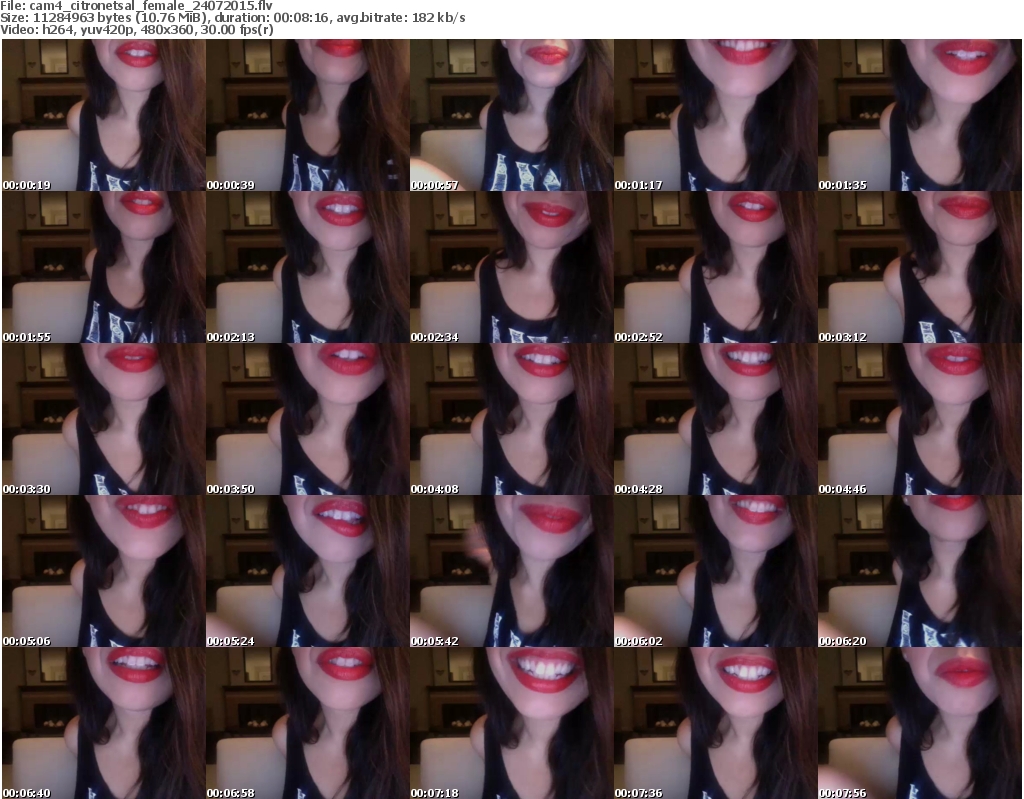The height and width of the screenshot is (799, 1024).
Task: Pick the frame marked 00:01:17
Action: (x=715, y=115)
